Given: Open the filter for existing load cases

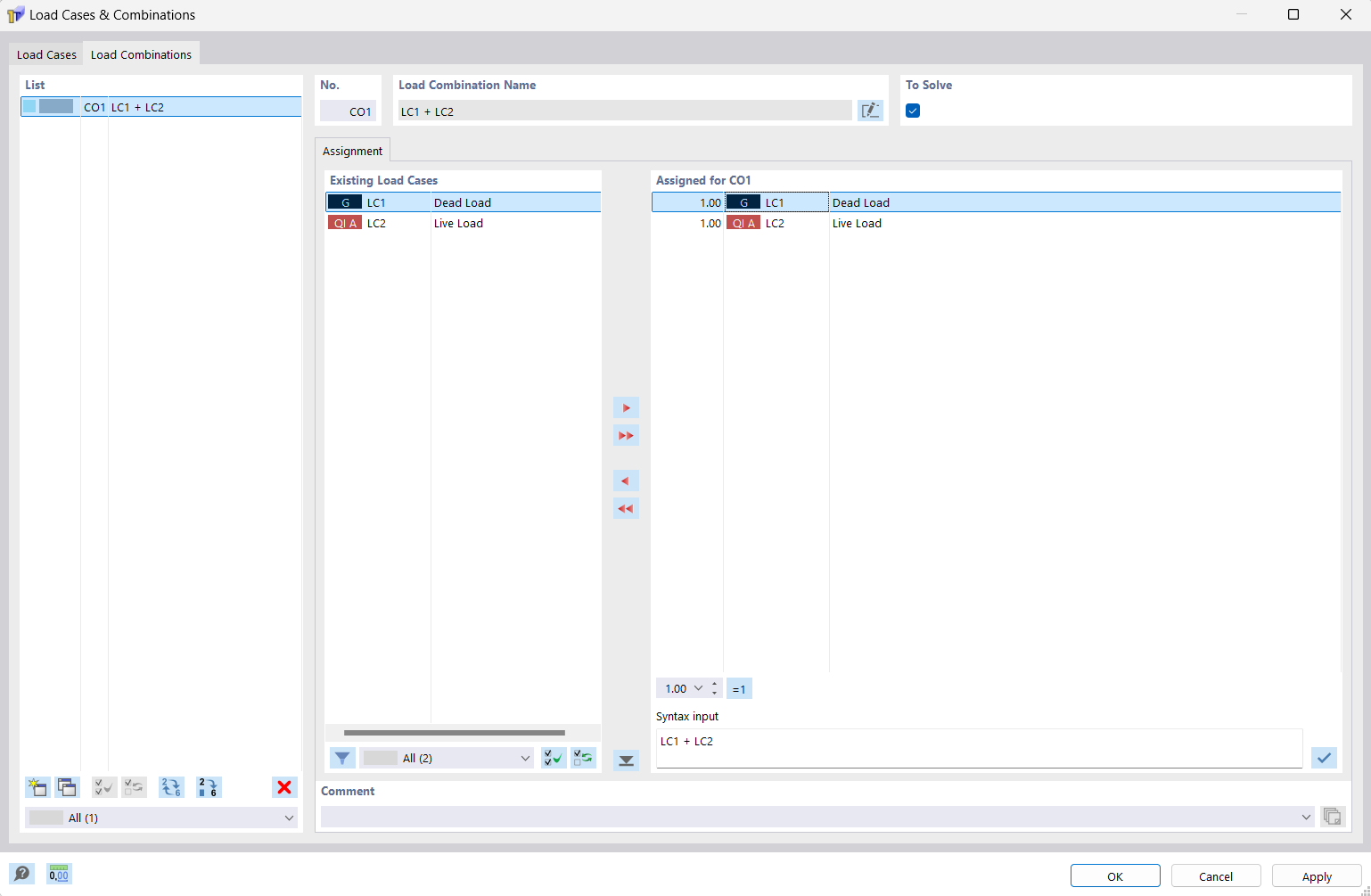Looking at the screenshot, I should (x=342, y=757).
